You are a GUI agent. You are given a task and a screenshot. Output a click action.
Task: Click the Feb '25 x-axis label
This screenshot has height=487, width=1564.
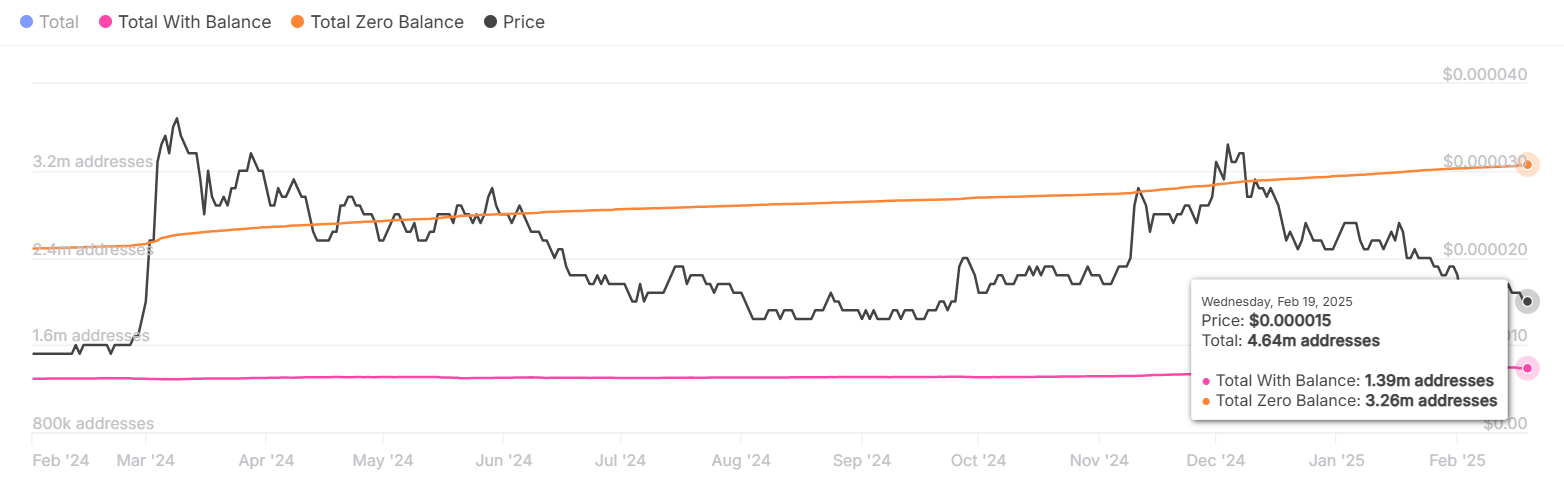(x=1457, y=460)
